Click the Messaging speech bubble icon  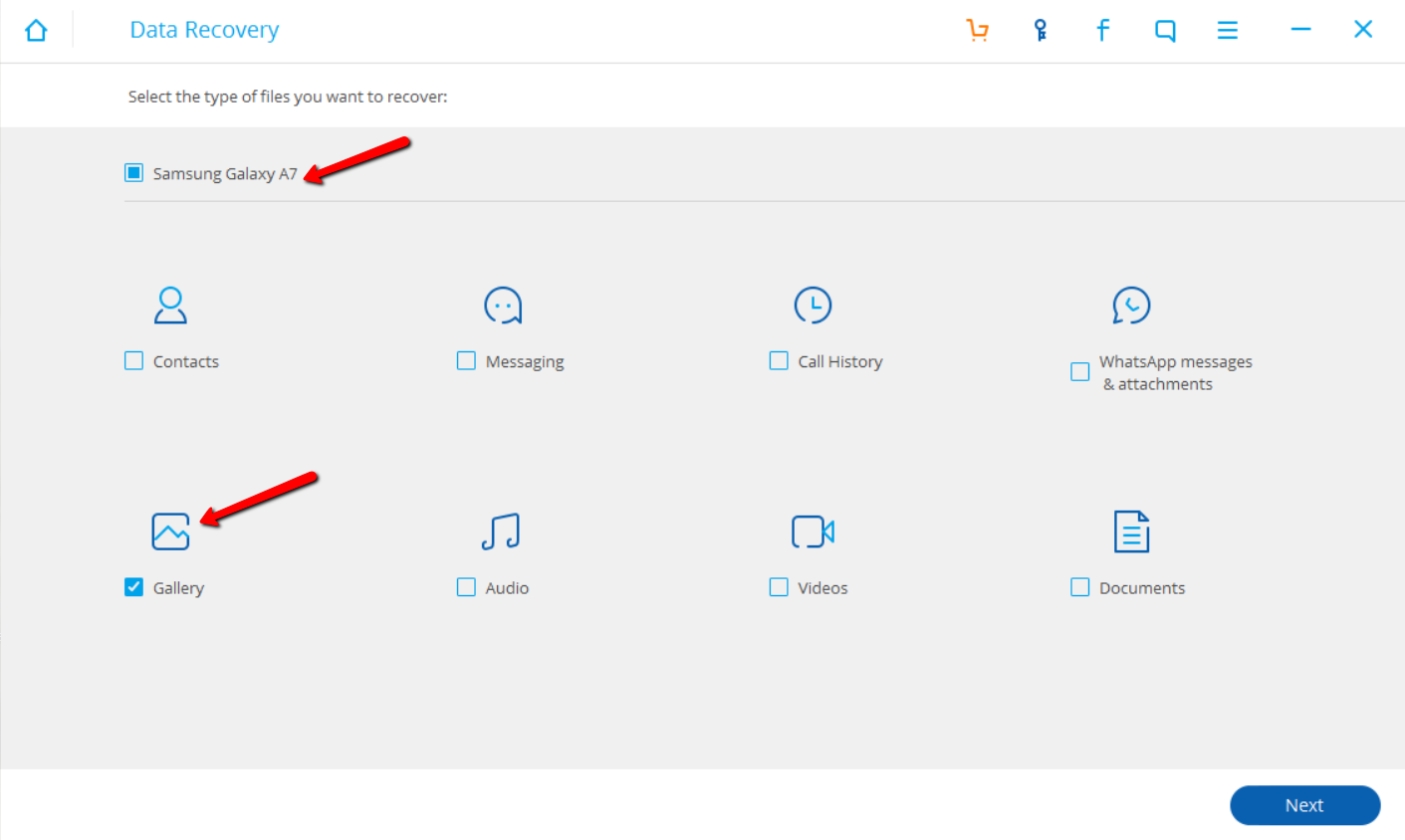tap(503, 306)
